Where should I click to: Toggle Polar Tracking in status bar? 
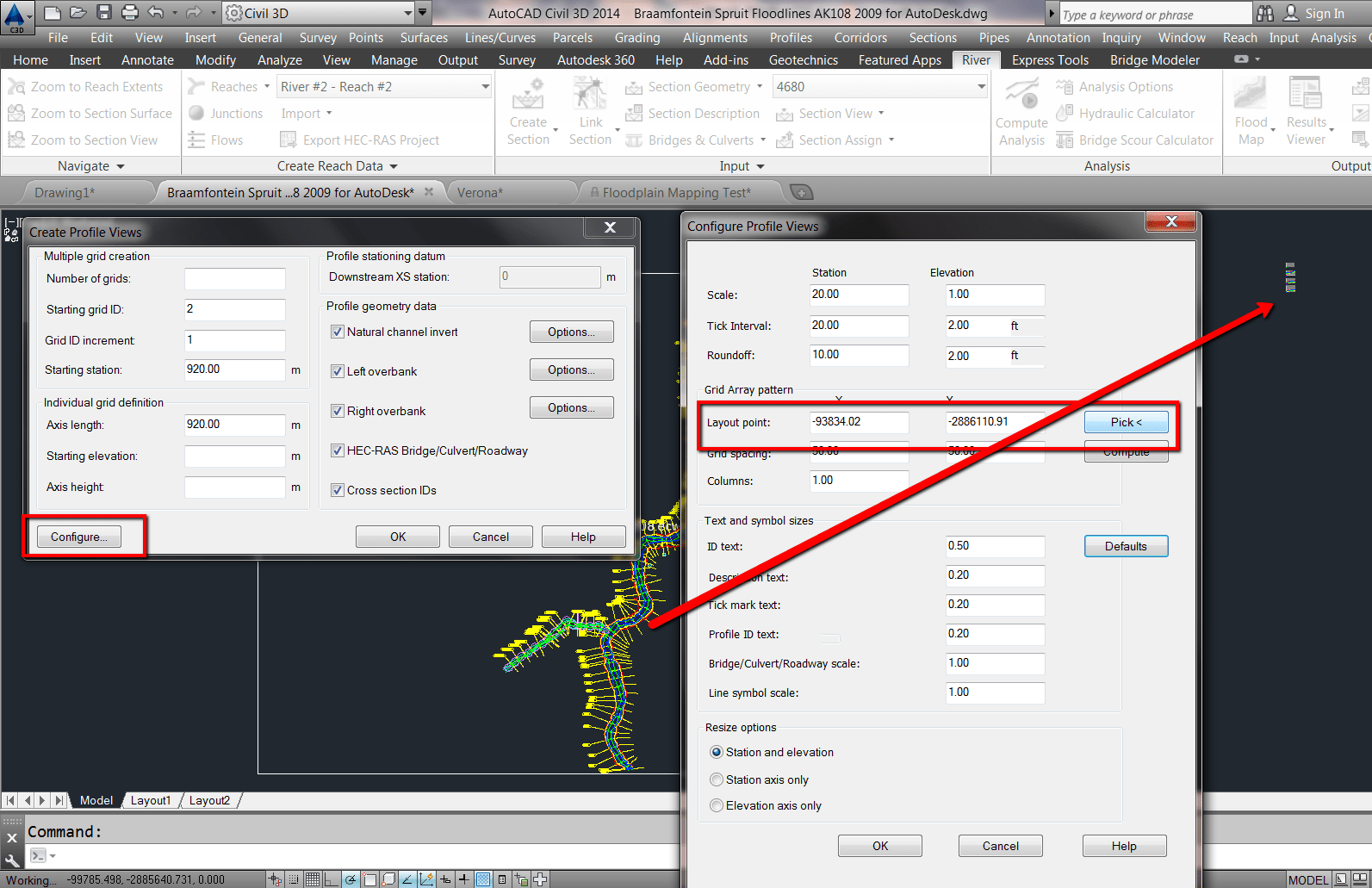pyautogui.click(x=351, y=879)
